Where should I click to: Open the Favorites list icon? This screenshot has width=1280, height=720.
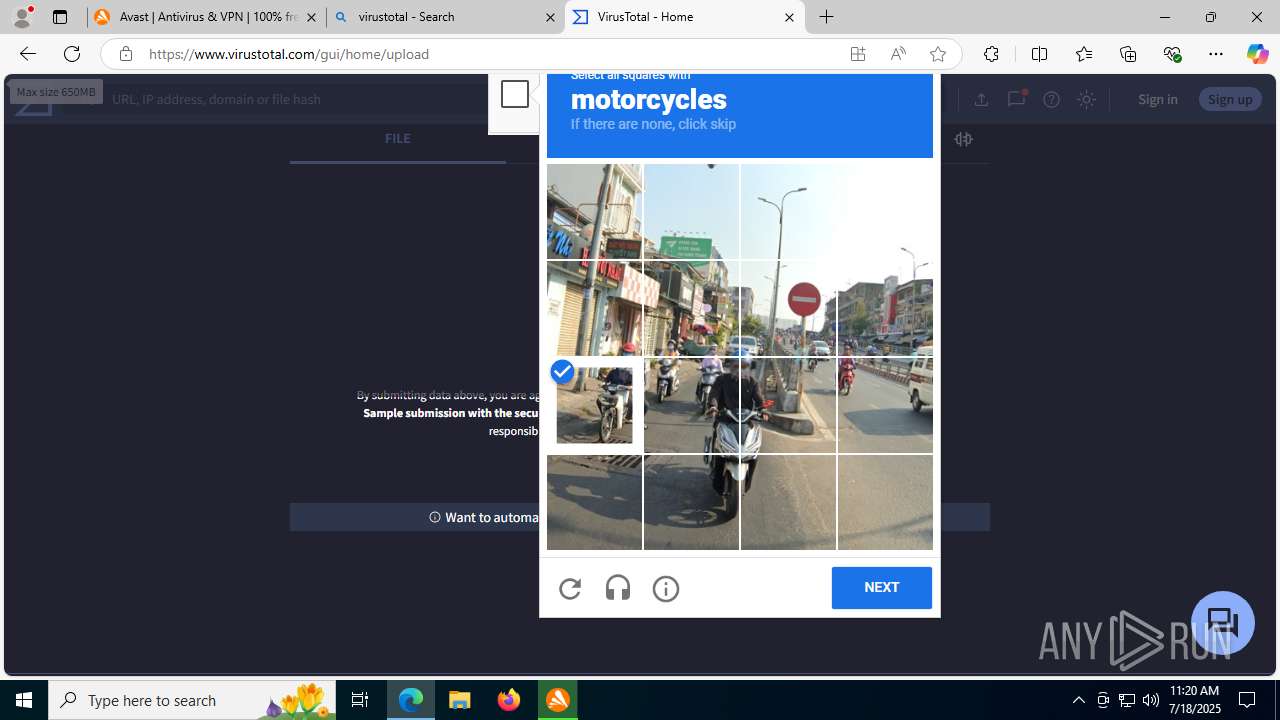point(1084,54)
